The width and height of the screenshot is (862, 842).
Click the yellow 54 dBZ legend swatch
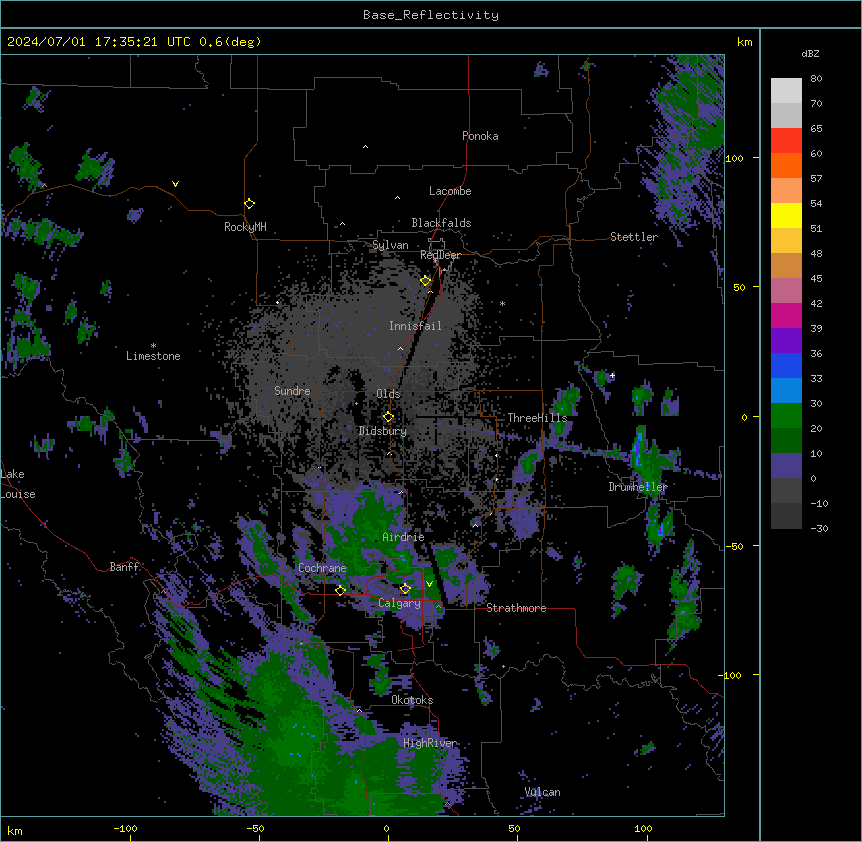[x=786, y=215]
